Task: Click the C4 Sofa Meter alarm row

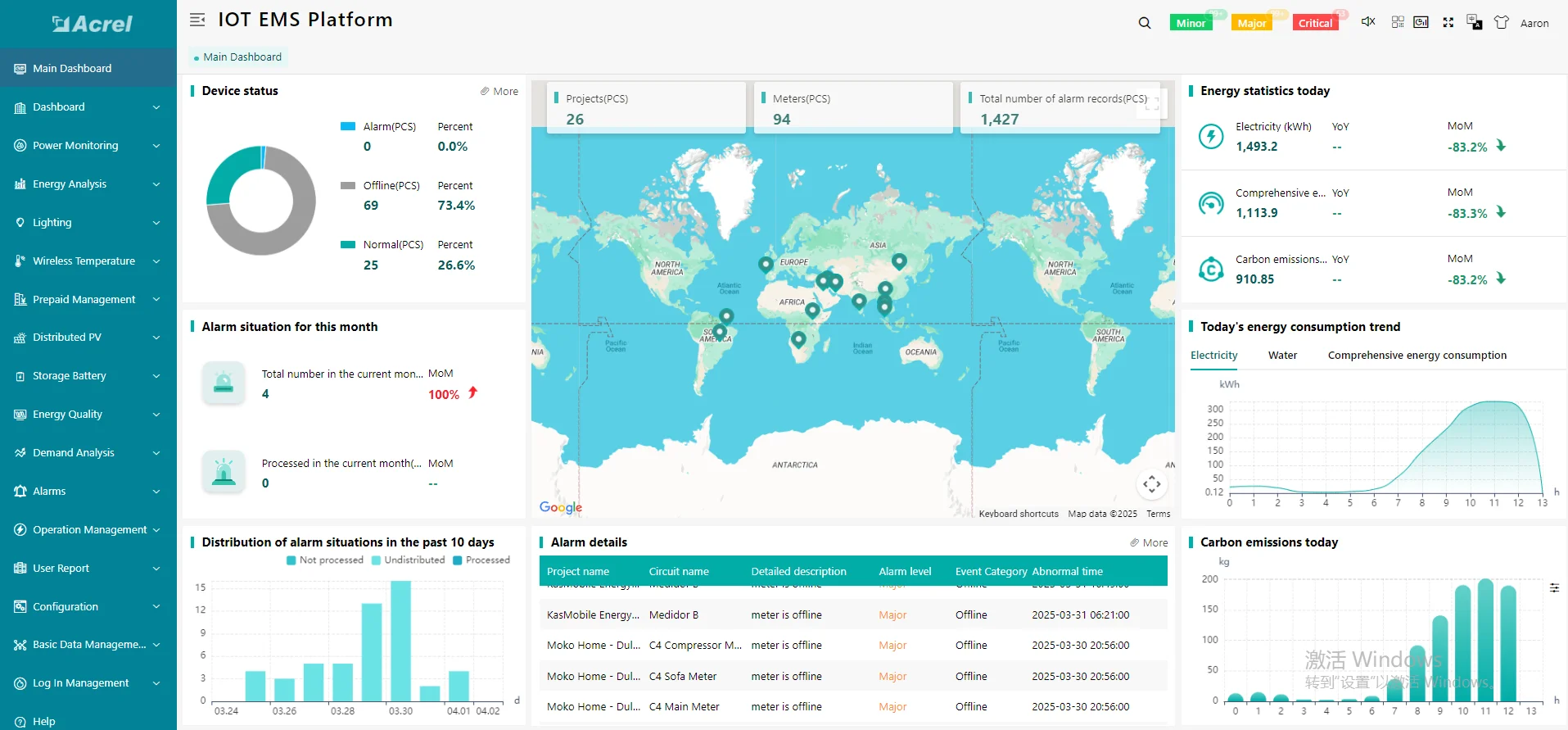Action: (x=853, y=676)
